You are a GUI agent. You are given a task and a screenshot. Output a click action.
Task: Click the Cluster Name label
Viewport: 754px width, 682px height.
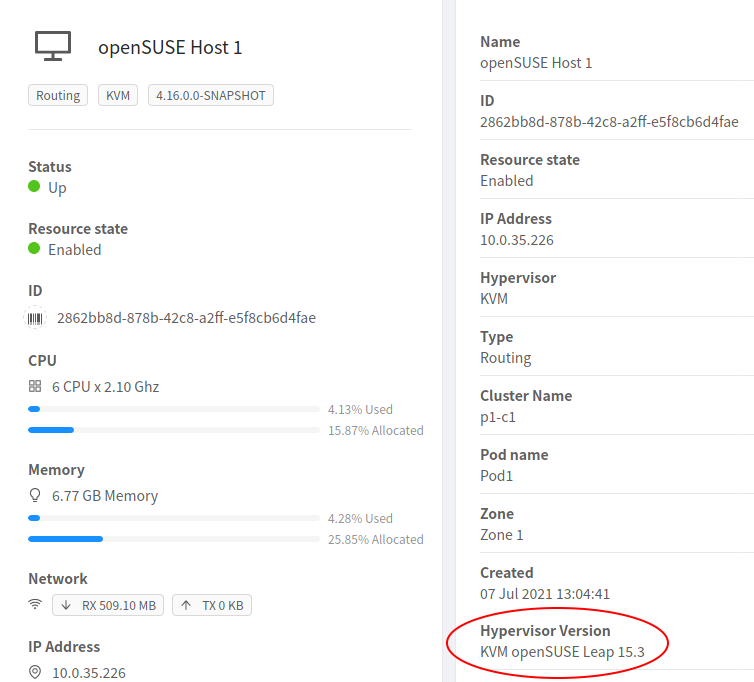click(x=526, y=396)
